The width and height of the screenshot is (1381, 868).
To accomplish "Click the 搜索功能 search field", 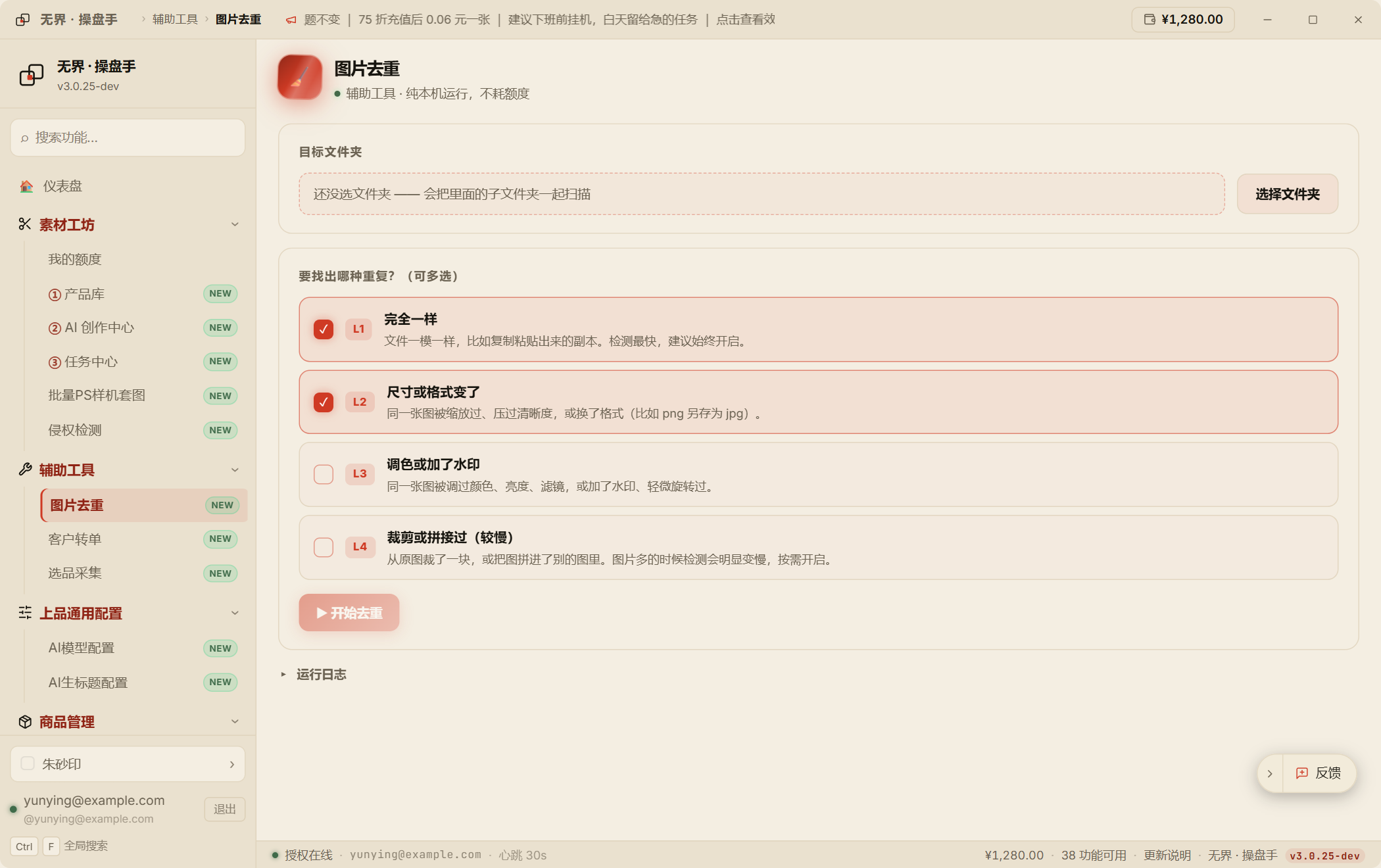I will click(x=128, y=137).
